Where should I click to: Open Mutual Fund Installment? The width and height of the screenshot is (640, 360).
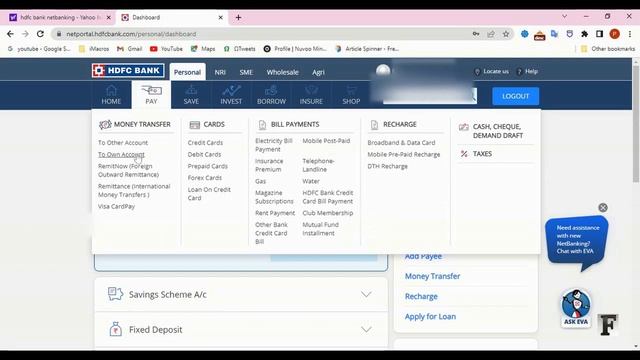point(320,229)
